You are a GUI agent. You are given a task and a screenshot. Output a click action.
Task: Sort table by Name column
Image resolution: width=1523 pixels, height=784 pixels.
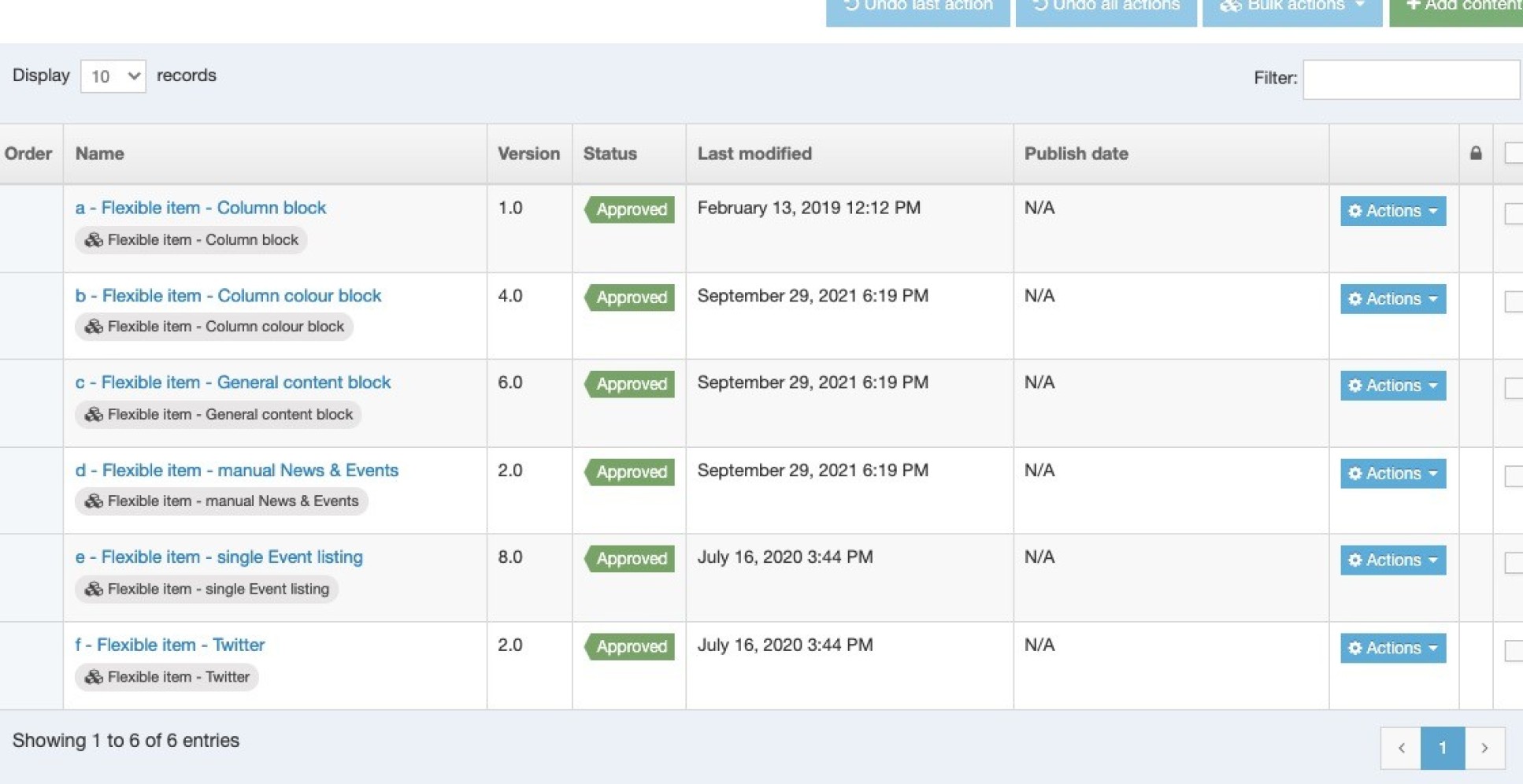(x=100, y=153)
